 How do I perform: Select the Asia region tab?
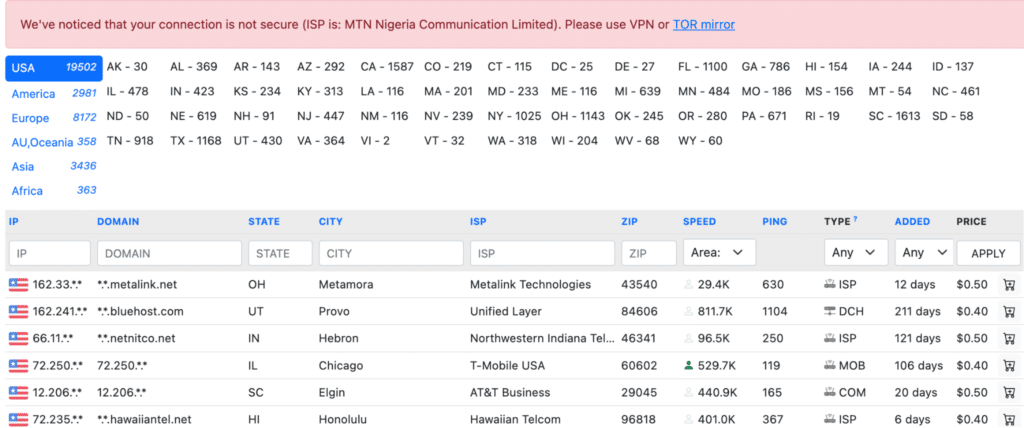point(54,166)
